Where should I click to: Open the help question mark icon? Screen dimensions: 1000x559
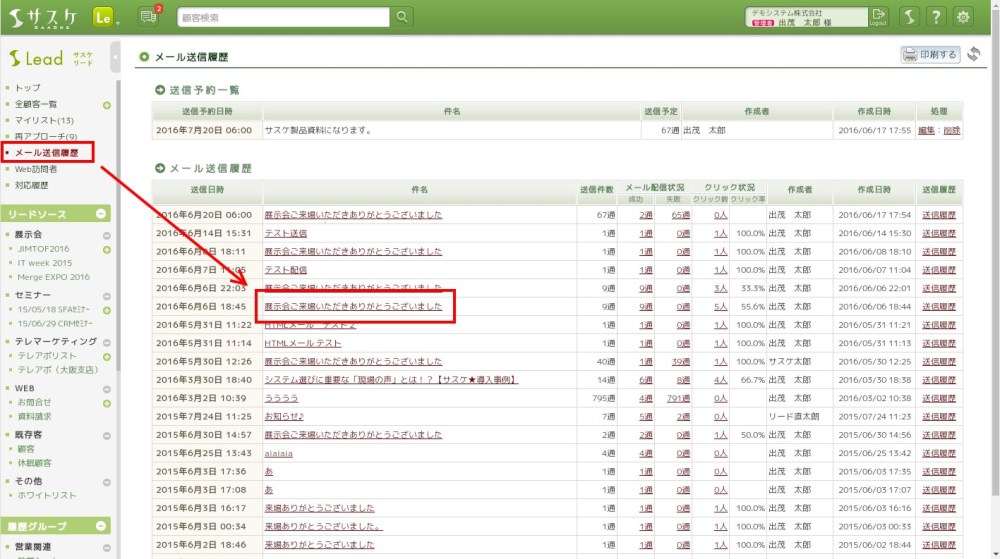[935, 17]
